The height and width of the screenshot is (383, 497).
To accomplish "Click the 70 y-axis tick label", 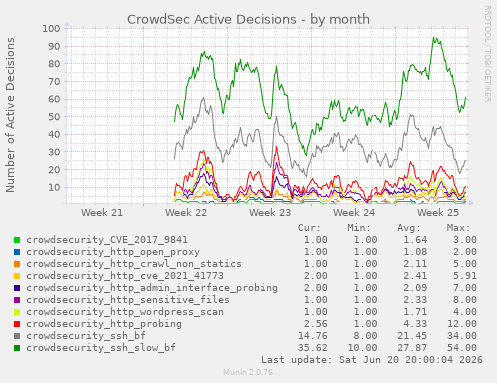I will [54, 81].
